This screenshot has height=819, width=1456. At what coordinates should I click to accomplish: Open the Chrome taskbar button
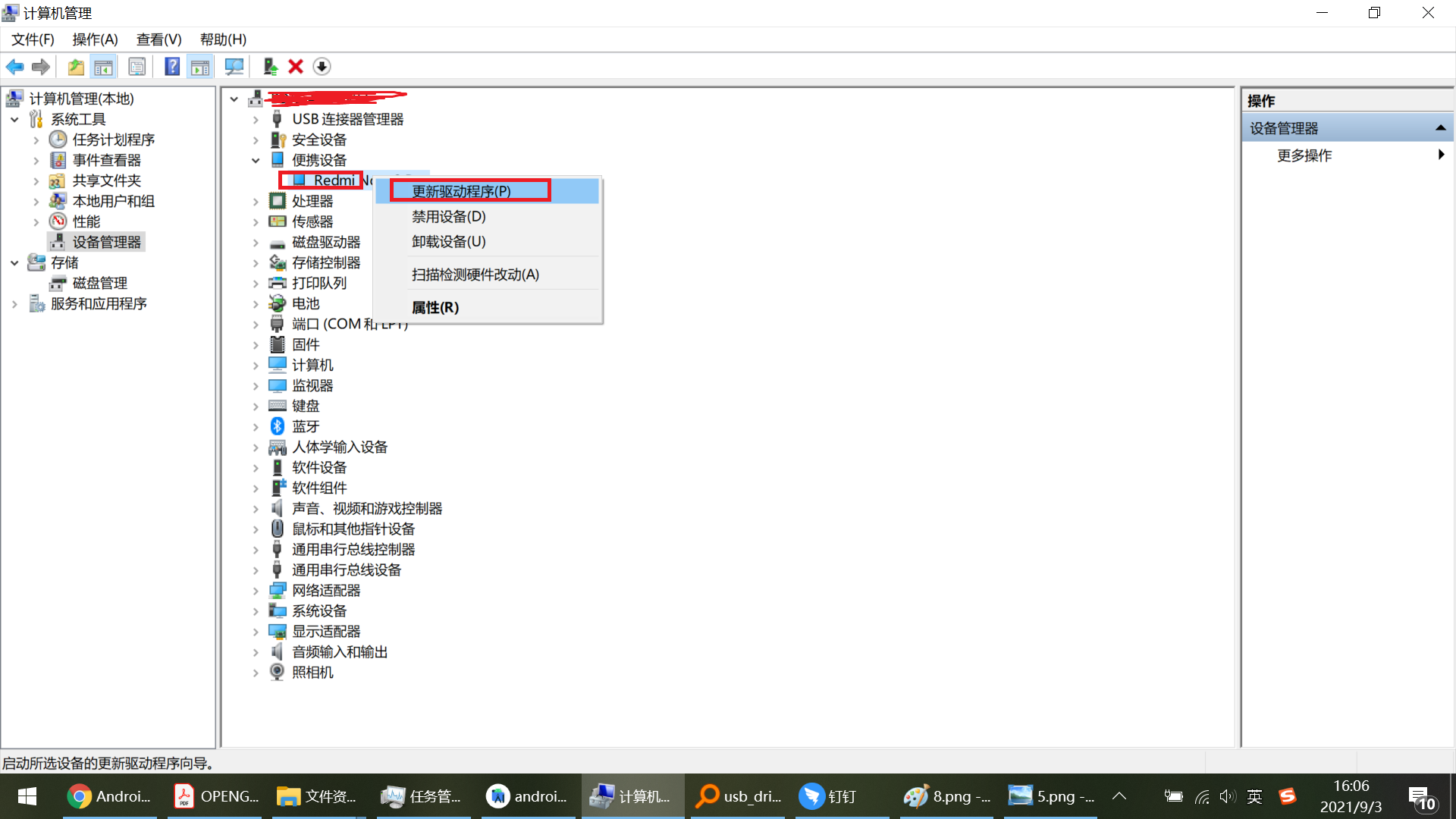110,796
